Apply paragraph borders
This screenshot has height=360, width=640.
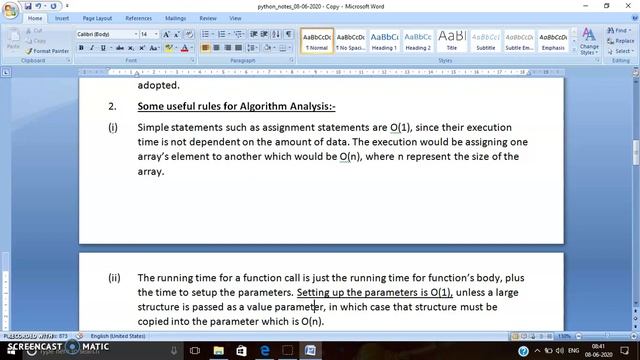pyautogui.click(x=282, y=48)
